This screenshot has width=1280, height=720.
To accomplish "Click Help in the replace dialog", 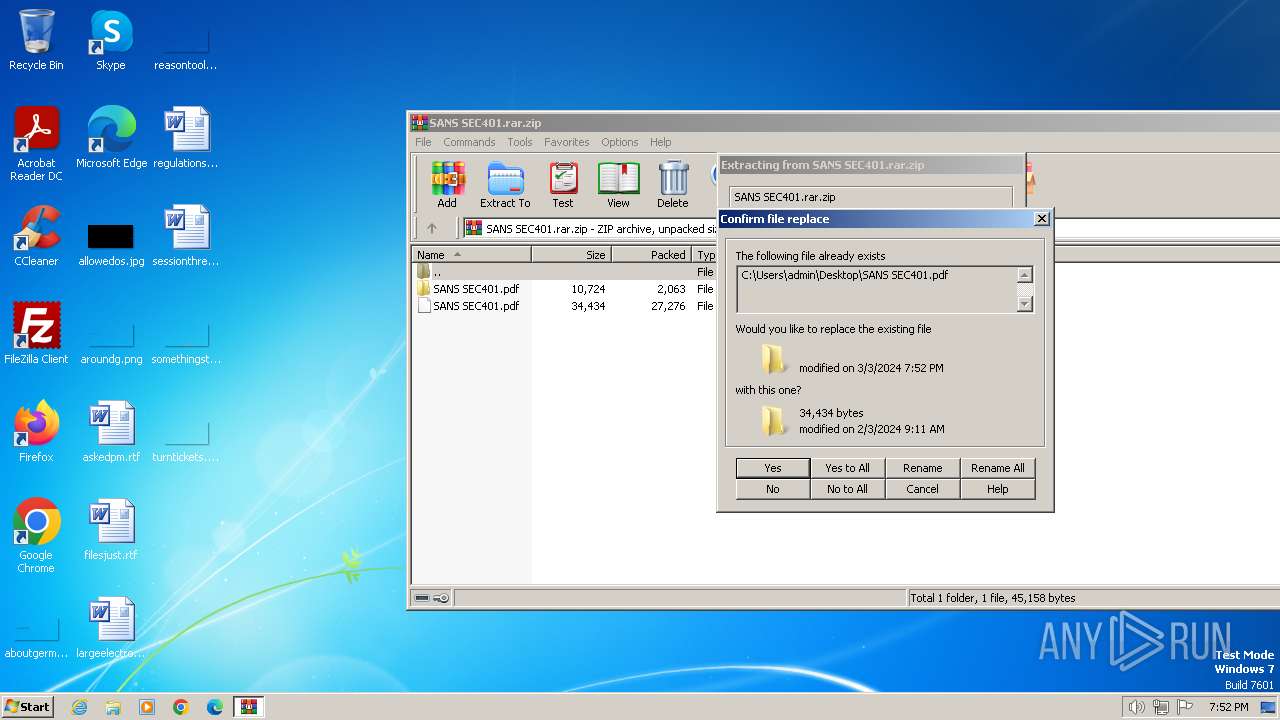I will (997, 489).
